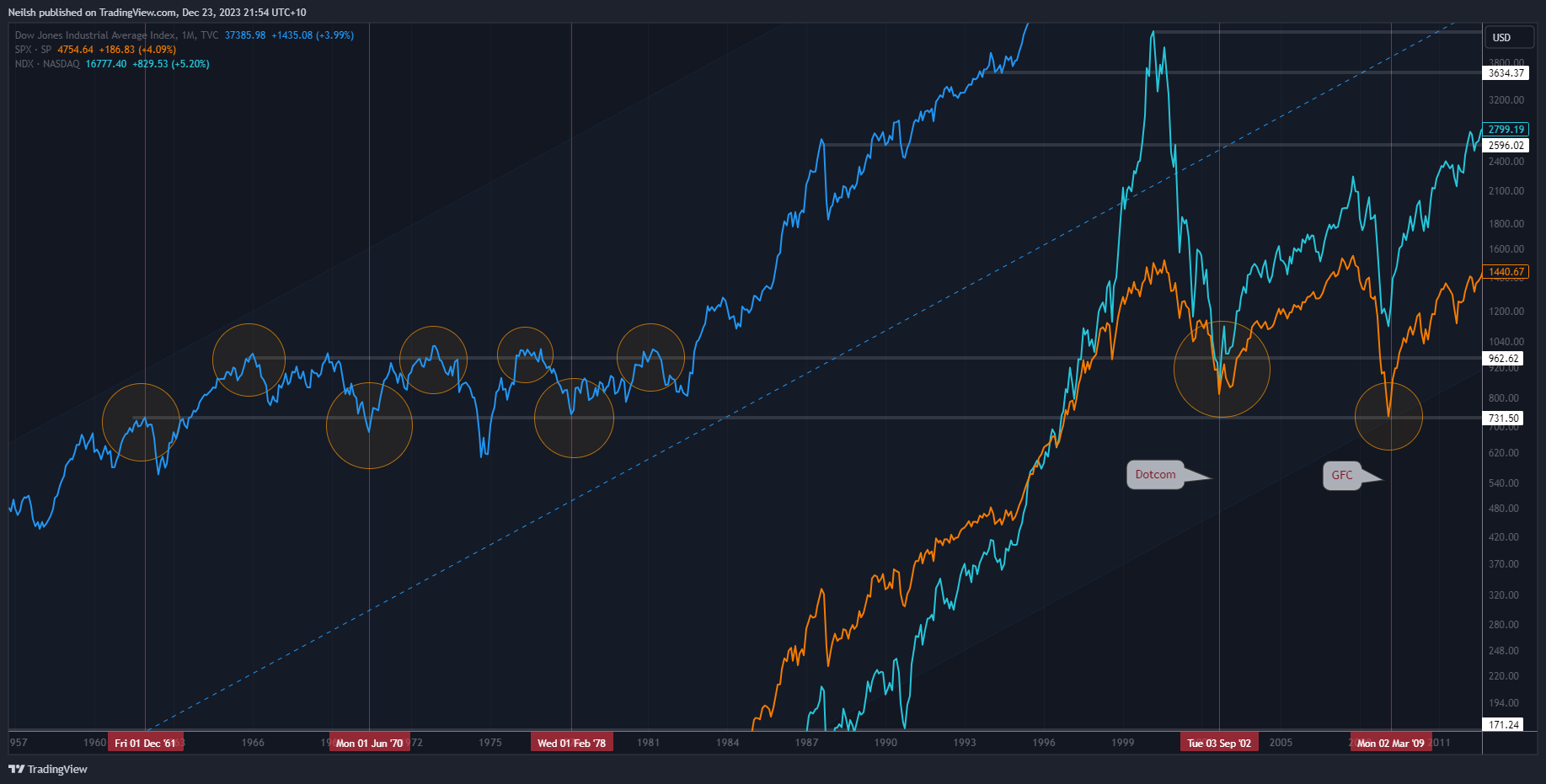Click the Dotcom callout label
The height and width of the screenshot is (784, 1546).
click(x=1155, y=475)
